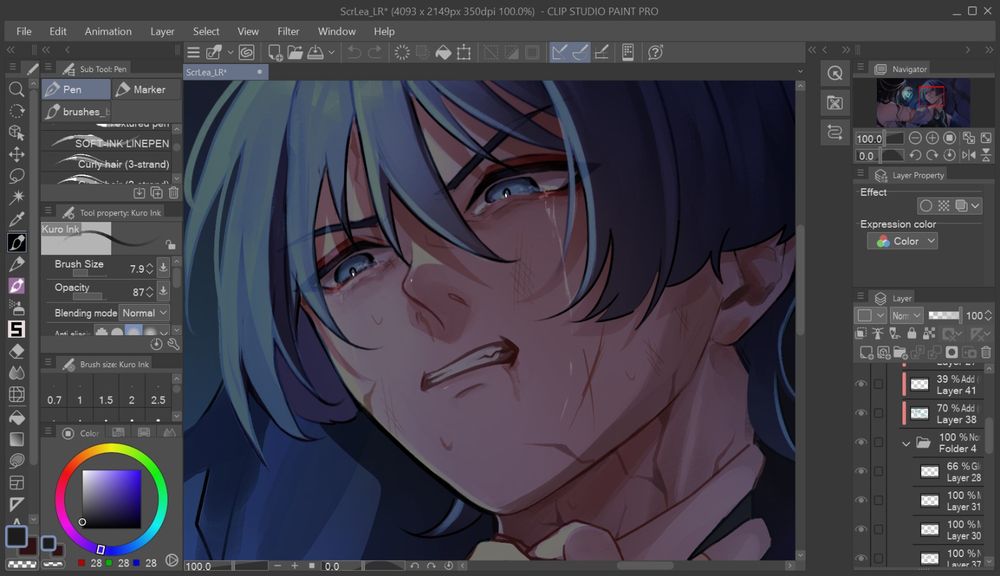Open the Window menu
Screen dimensions: 1000x576
[337, 31]
